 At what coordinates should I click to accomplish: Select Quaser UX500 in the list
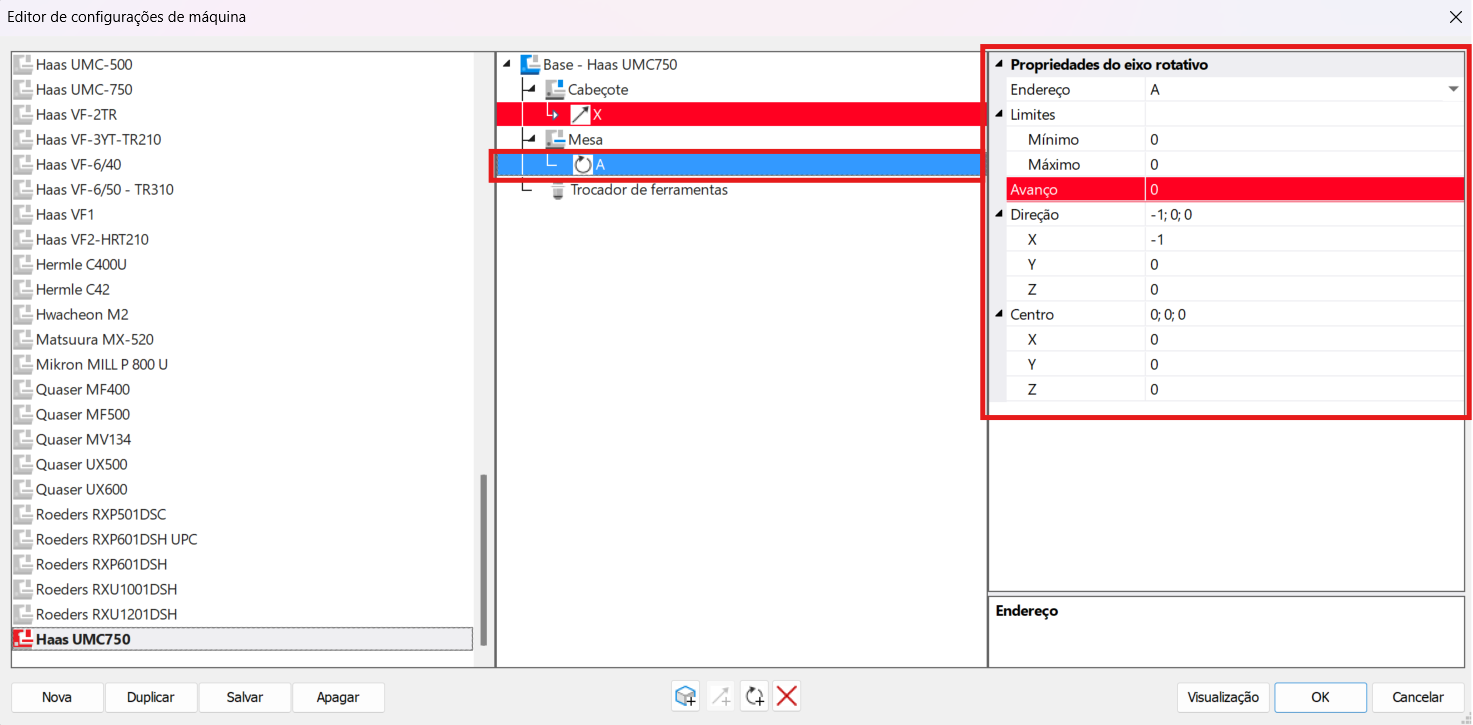click(81, 465)
